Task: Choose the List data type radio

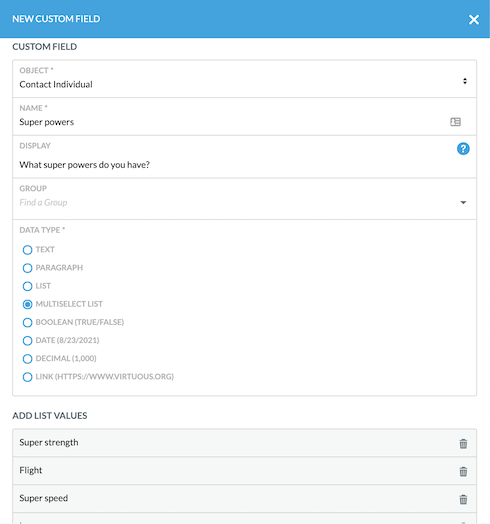Action: 27,286
